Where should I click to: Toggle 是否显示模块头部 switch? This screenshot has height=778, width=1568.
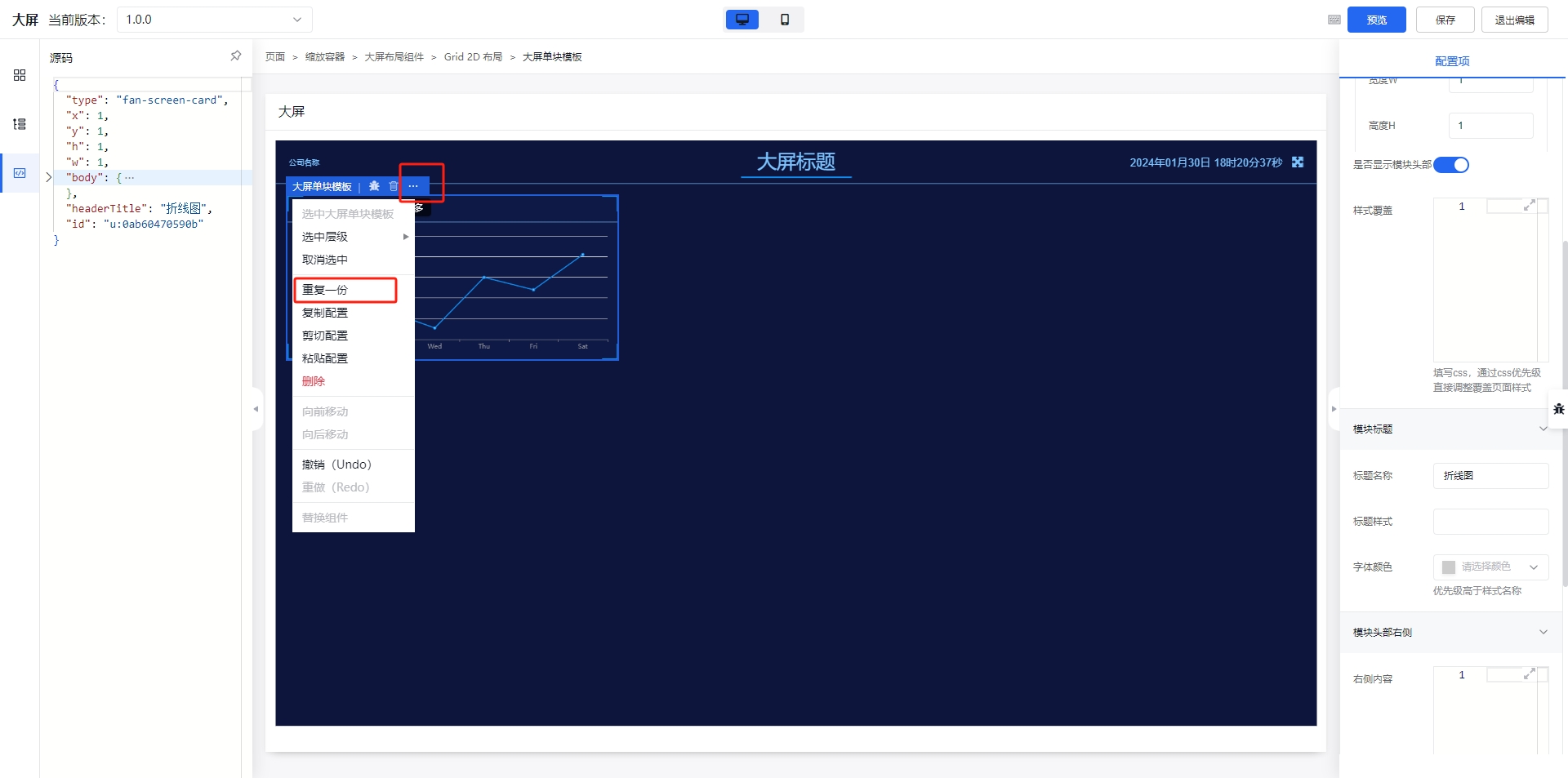click(1451, 165)
